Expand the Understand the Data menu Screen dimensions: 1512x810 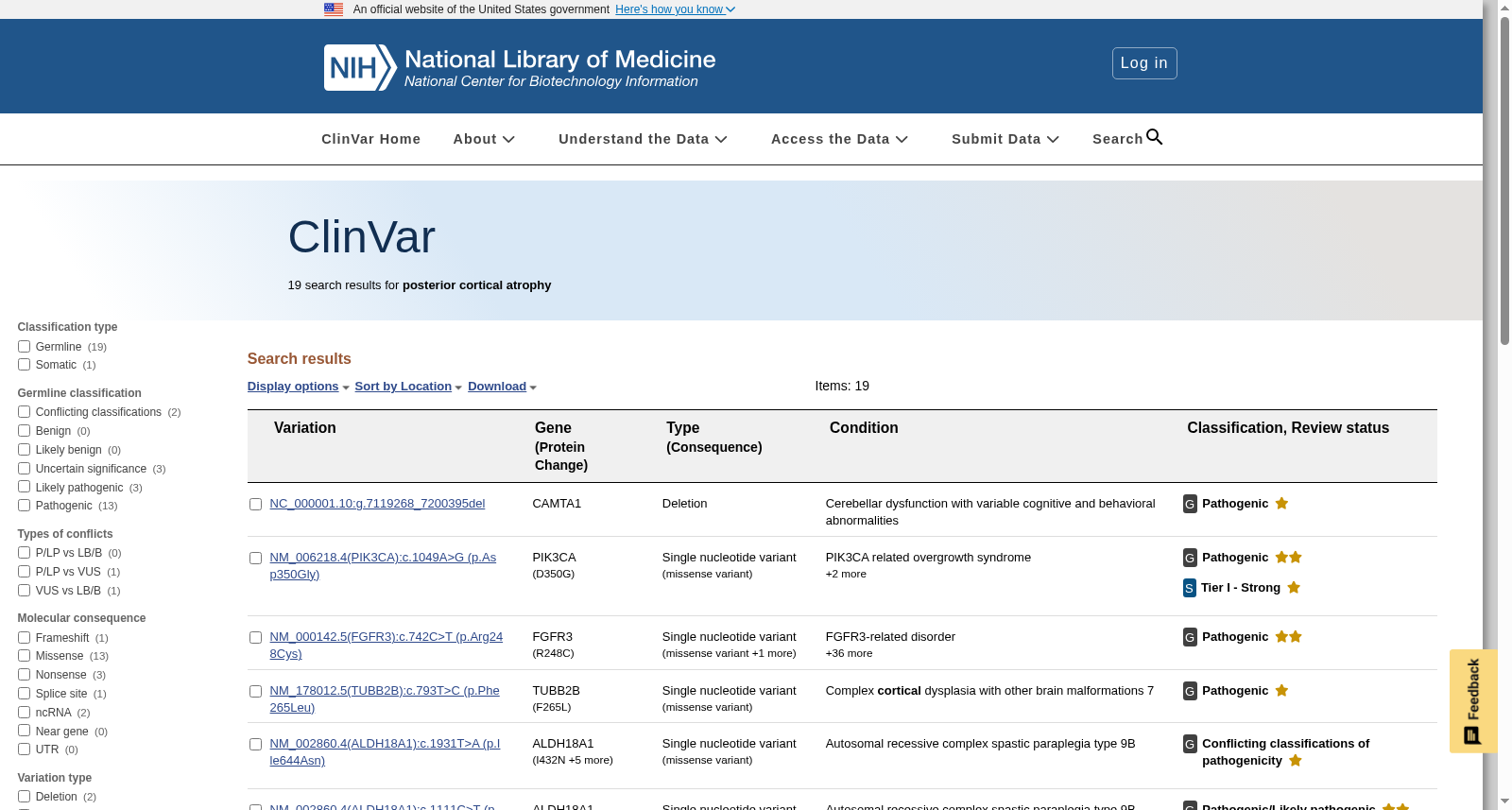coord(643,139)
